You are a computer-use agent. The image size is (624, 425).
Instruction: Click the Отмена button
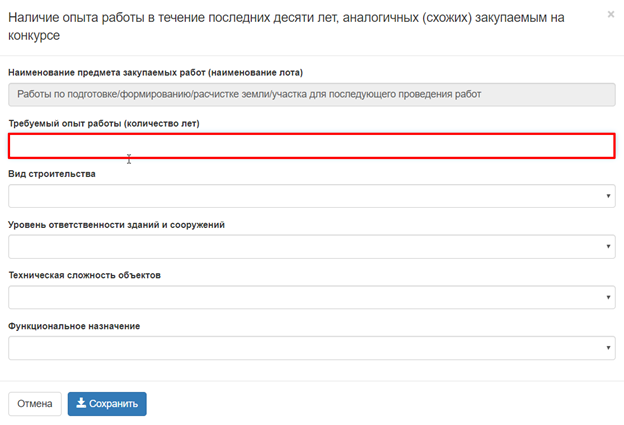point(34,404)
